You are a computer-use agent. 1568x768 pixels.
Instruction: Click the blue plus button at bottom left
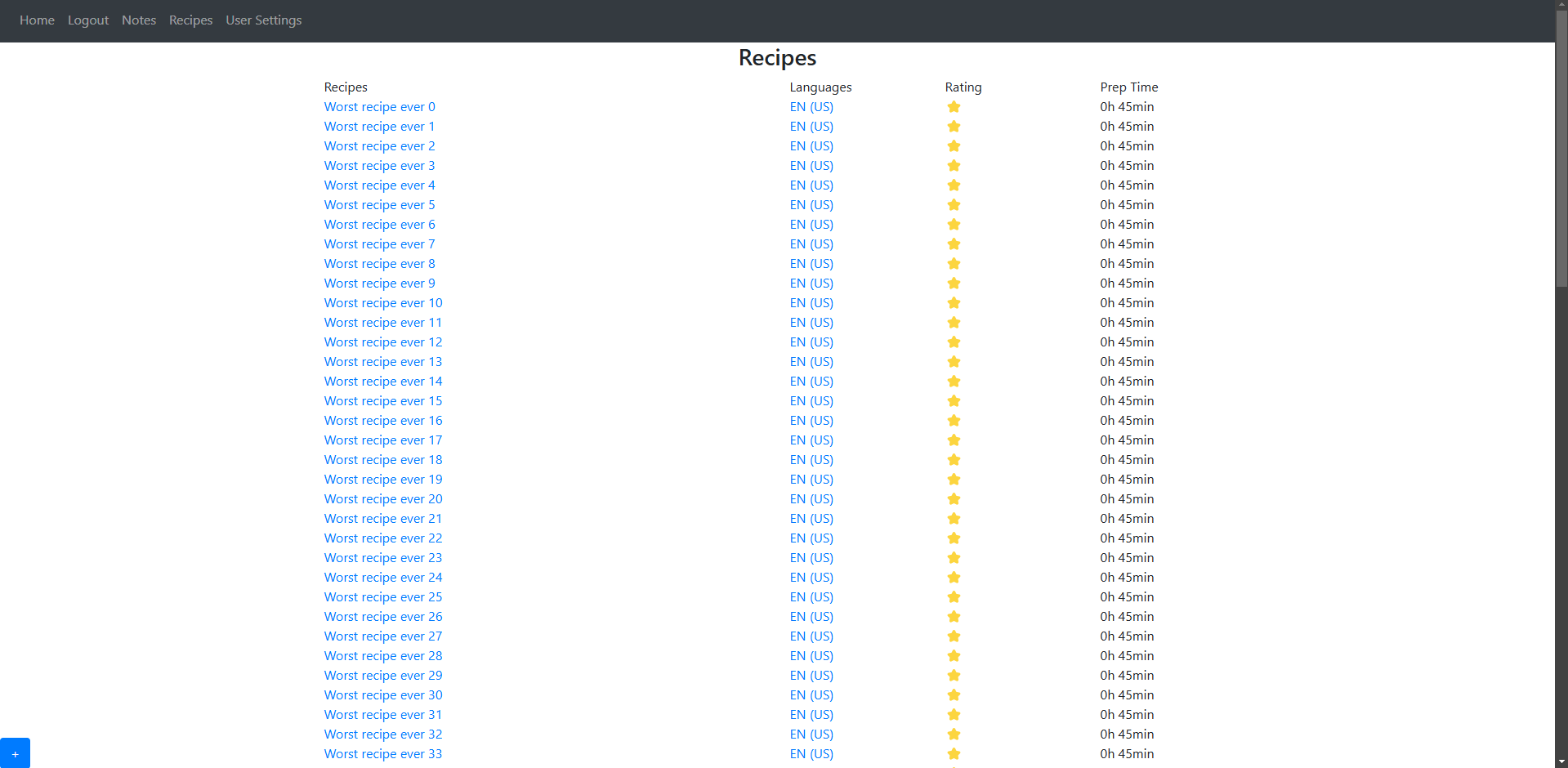16,752
